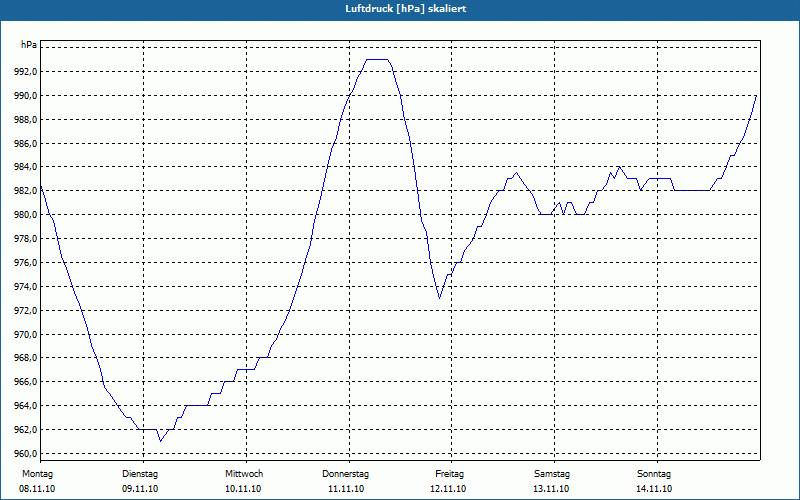Click the 984,0 axis value
800x500 pixels.
click(x=25, y=167)
